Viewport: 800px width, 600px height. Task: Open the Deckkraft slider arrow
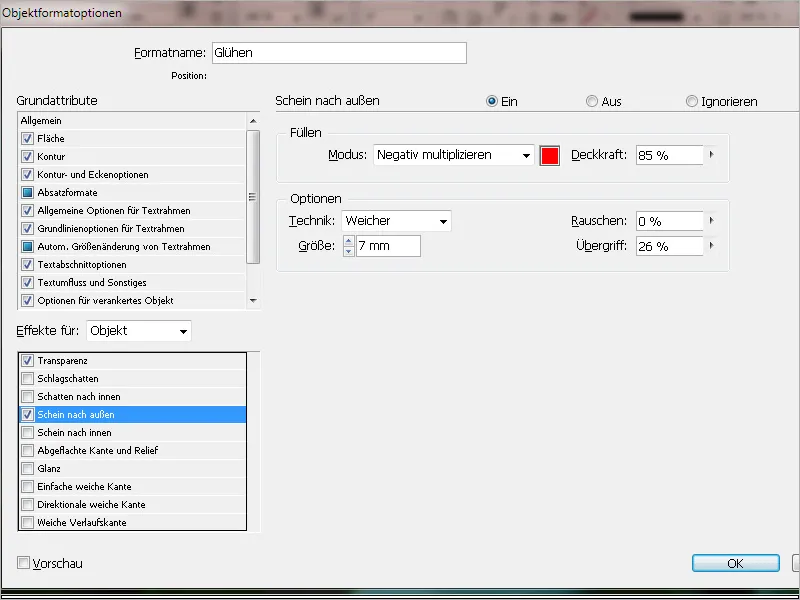tap(711, 155)
